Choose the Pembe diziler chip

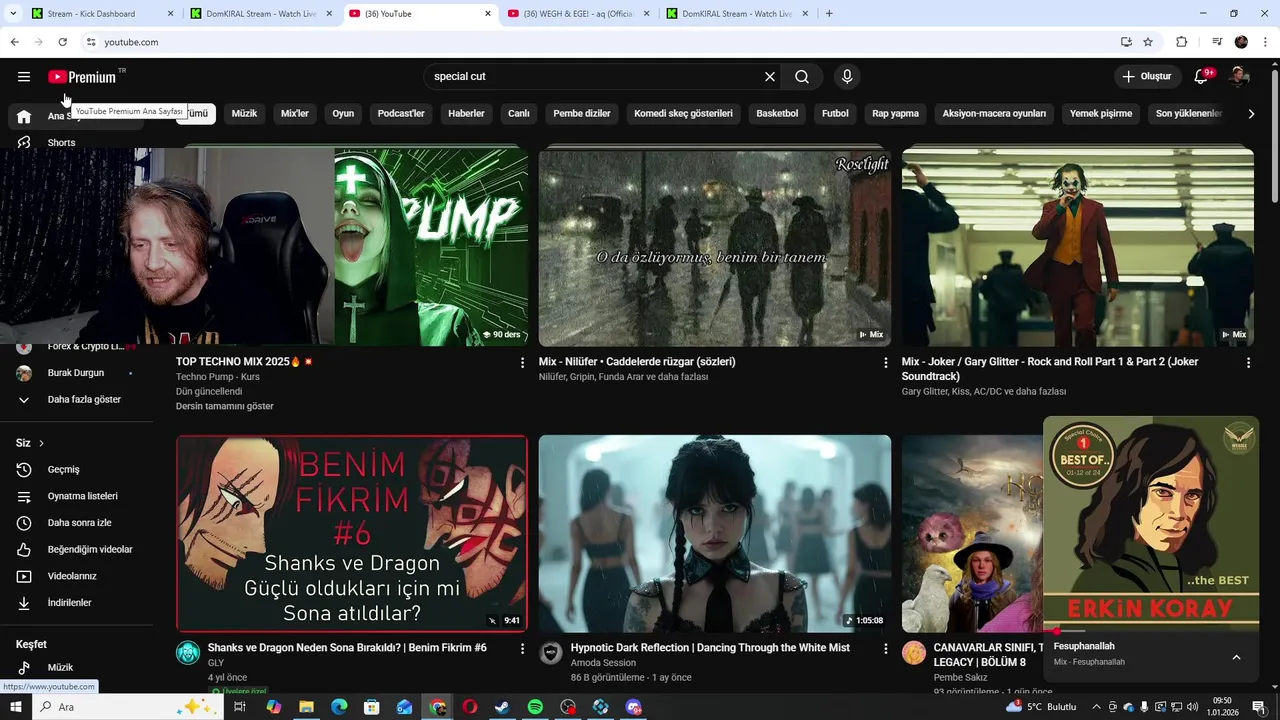(x=582, y=114)
